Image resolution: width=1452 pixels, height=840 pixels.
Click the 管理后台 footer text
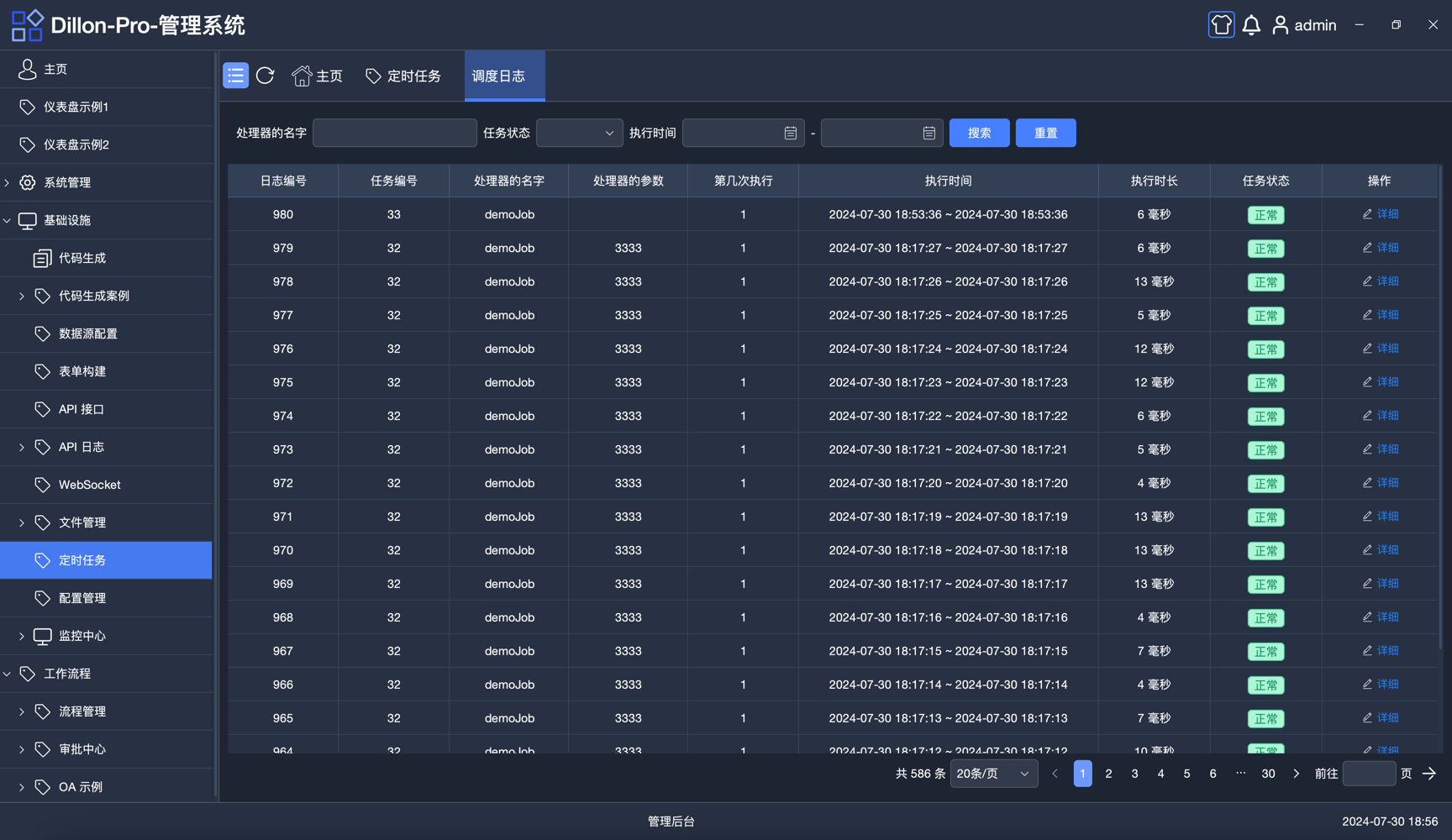[671, 822]
